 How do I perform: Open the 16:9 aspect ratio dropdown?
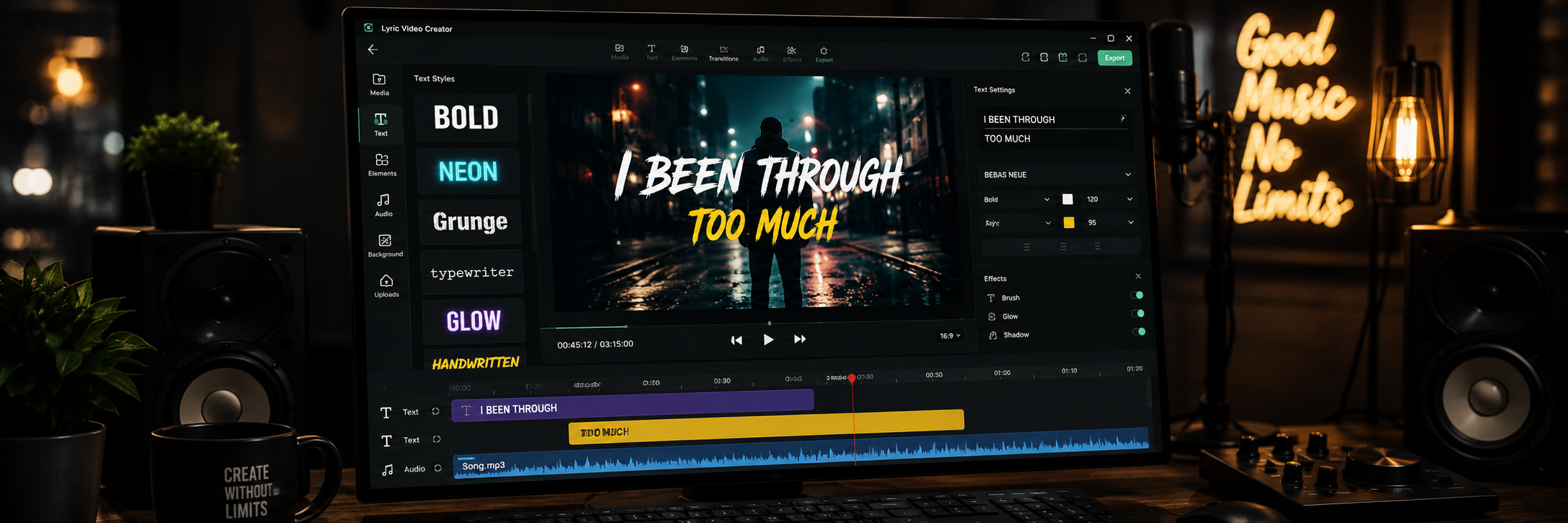949,336
